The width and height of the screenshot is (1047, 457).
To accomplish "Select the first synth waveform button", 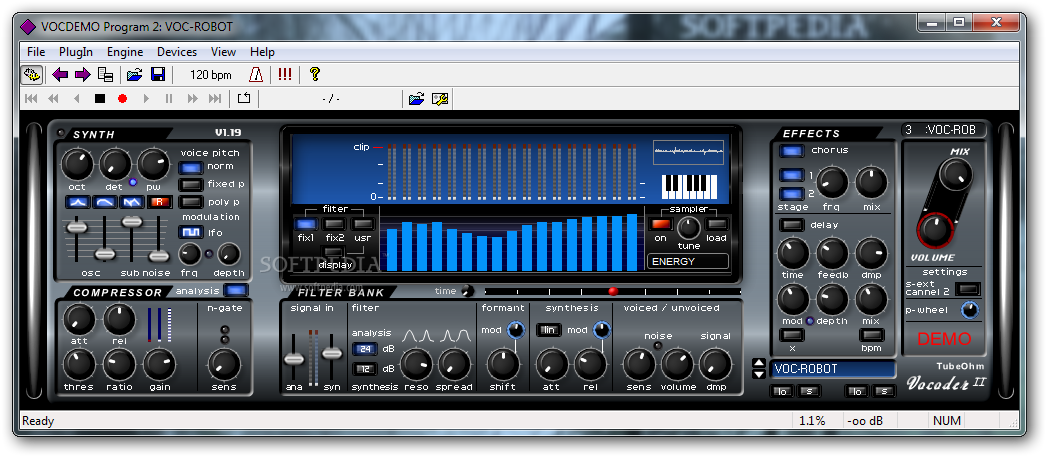I will pyautogui.click(x=77, y=202).
